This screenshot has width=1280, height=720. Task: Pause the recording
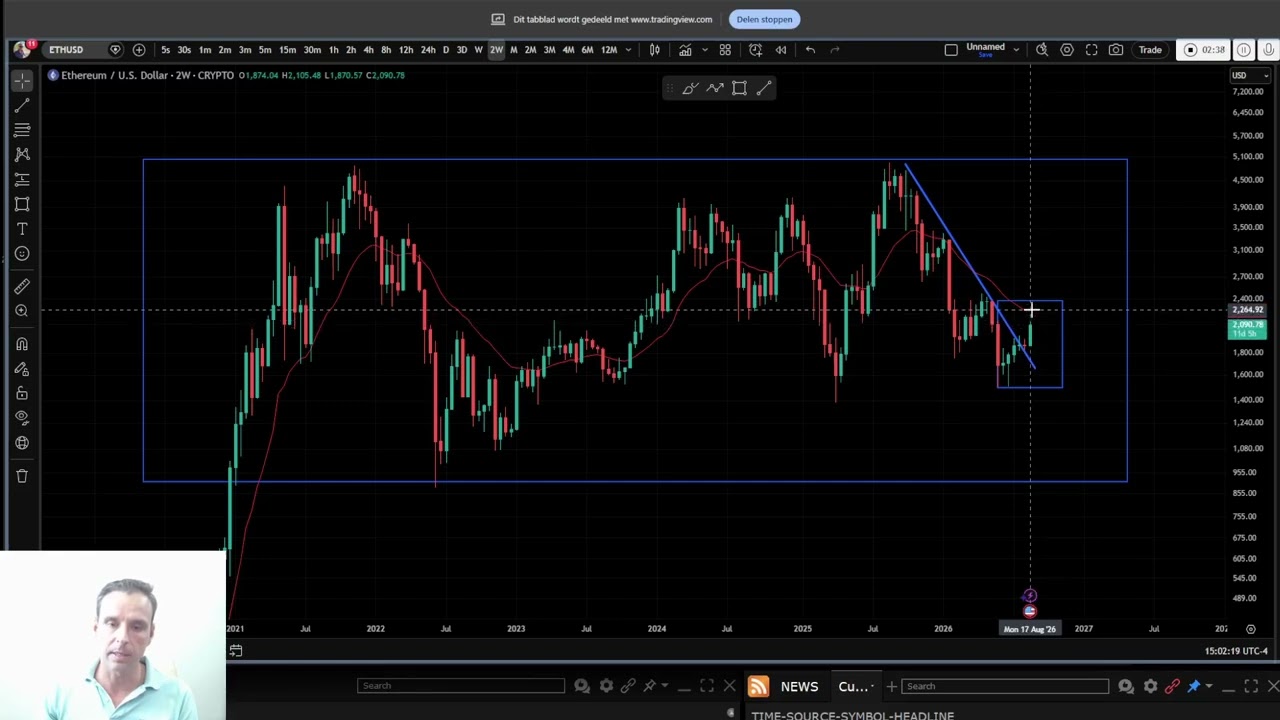click(1244, 50)
